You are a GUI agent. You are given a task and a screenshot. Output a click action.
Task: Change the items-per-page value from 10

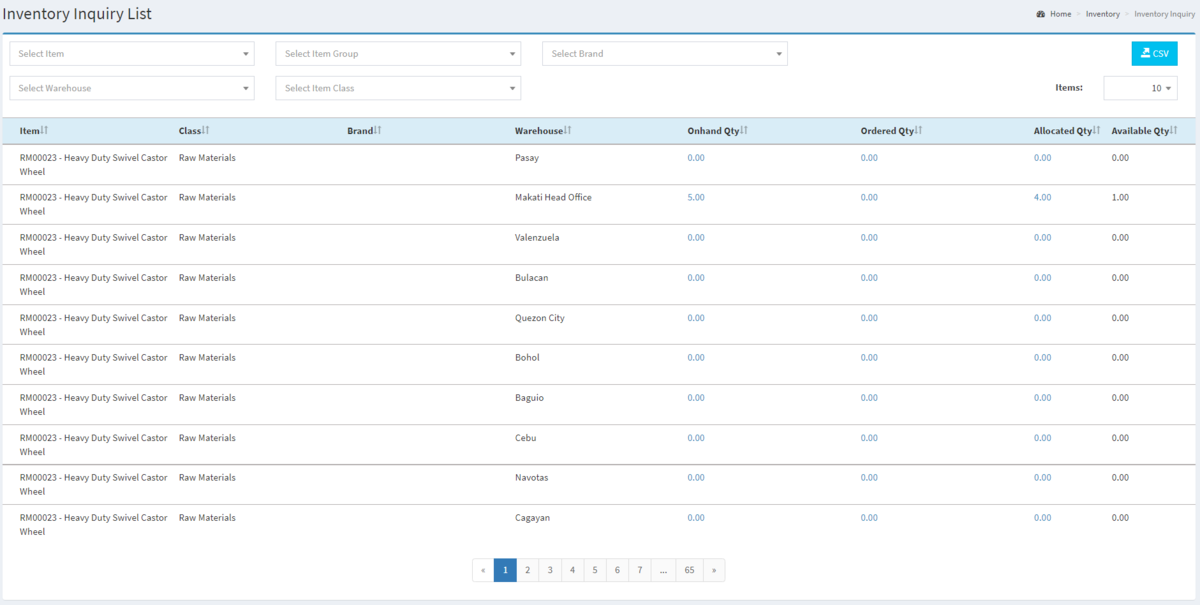click(1140, 88)
